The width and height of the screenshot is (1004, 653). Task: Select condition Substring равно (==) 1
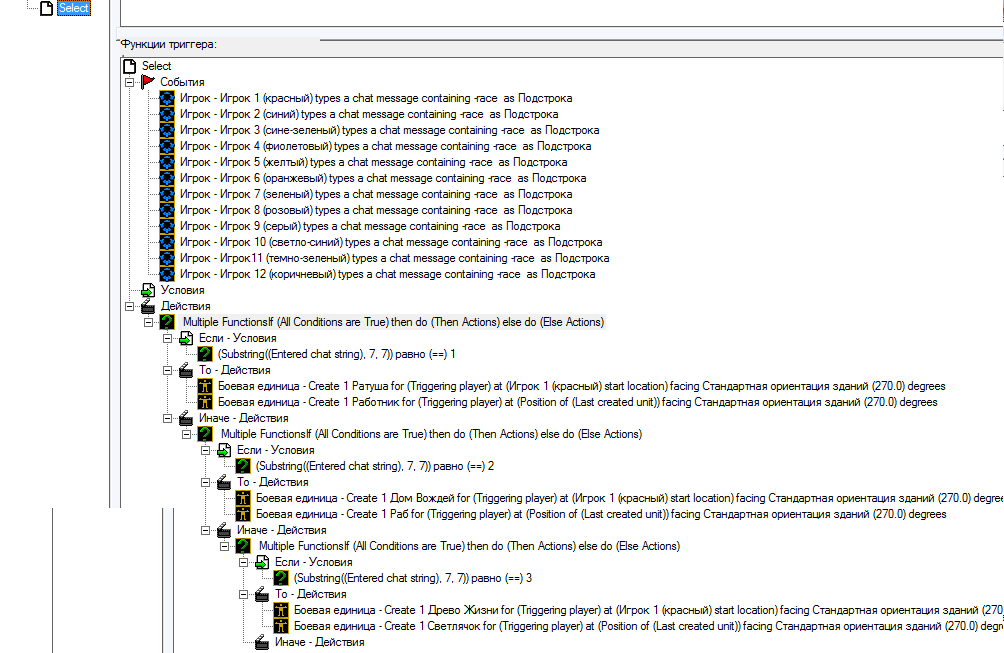pos(337,354)
